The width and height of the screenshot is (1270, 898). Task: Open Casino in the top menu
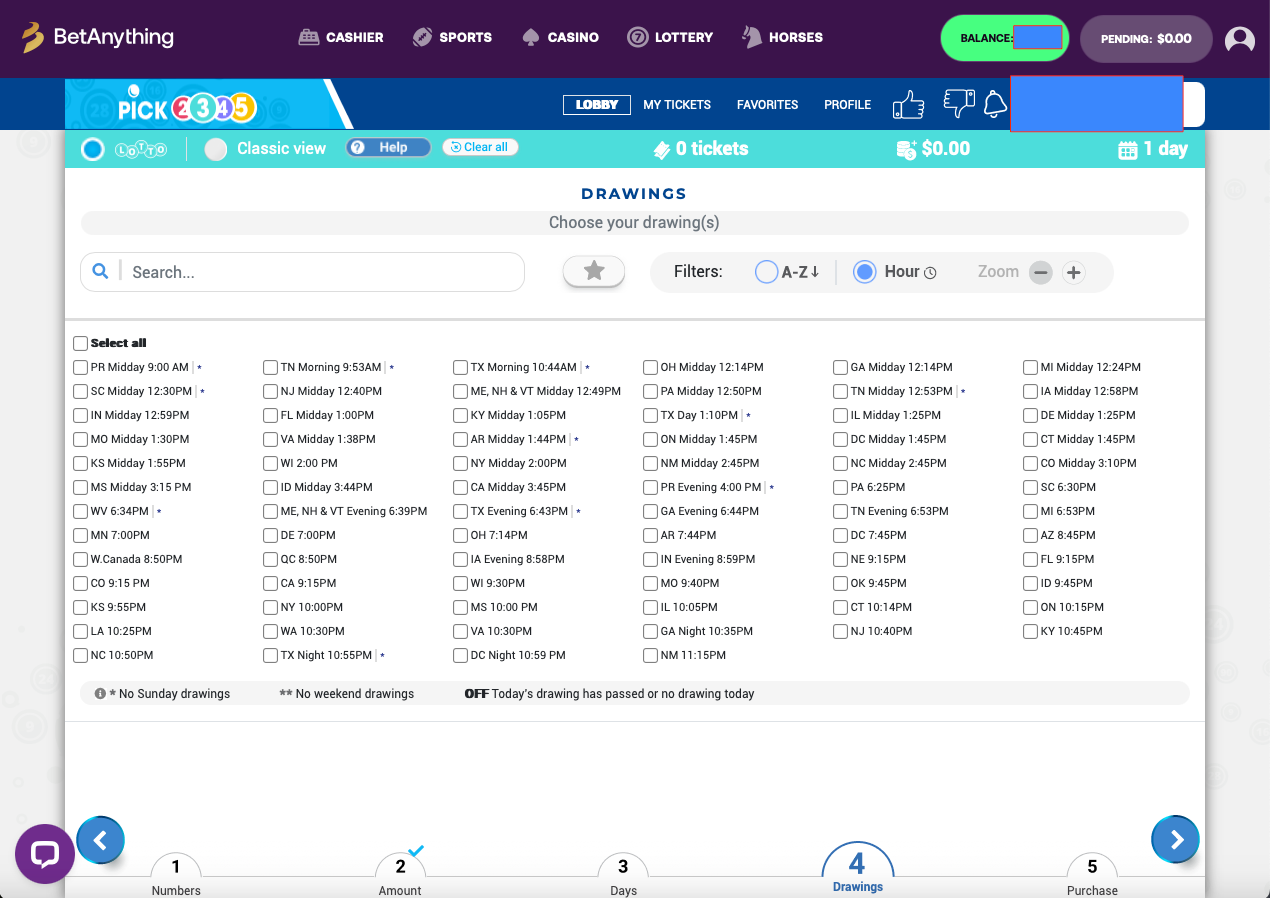(561, 37)
